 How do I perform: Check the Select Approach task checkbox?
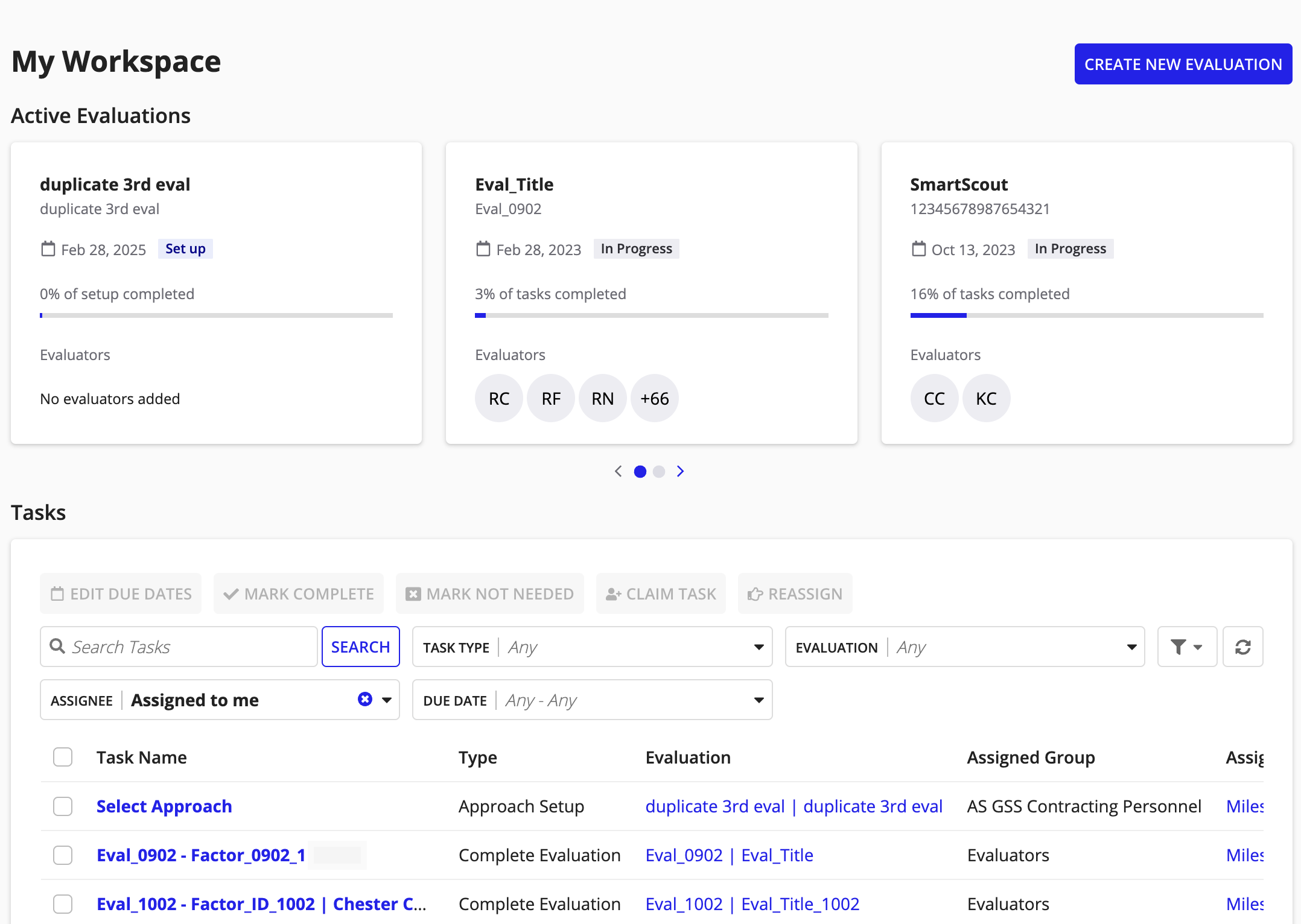pyautogui.click(x=63, y=806)
